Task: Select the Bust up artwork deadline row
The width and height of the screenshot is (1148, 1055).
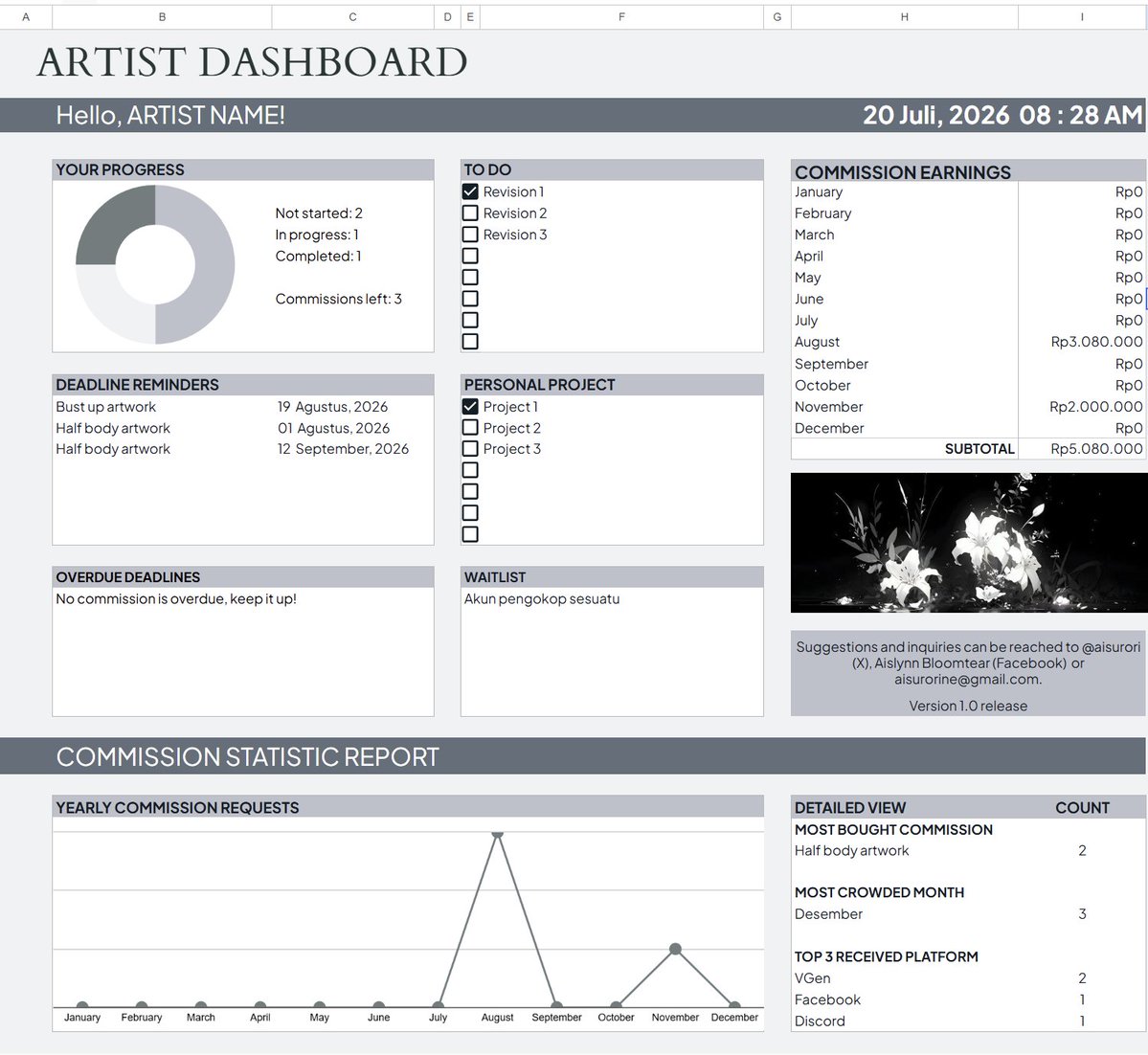Action: tap(243, 406)
